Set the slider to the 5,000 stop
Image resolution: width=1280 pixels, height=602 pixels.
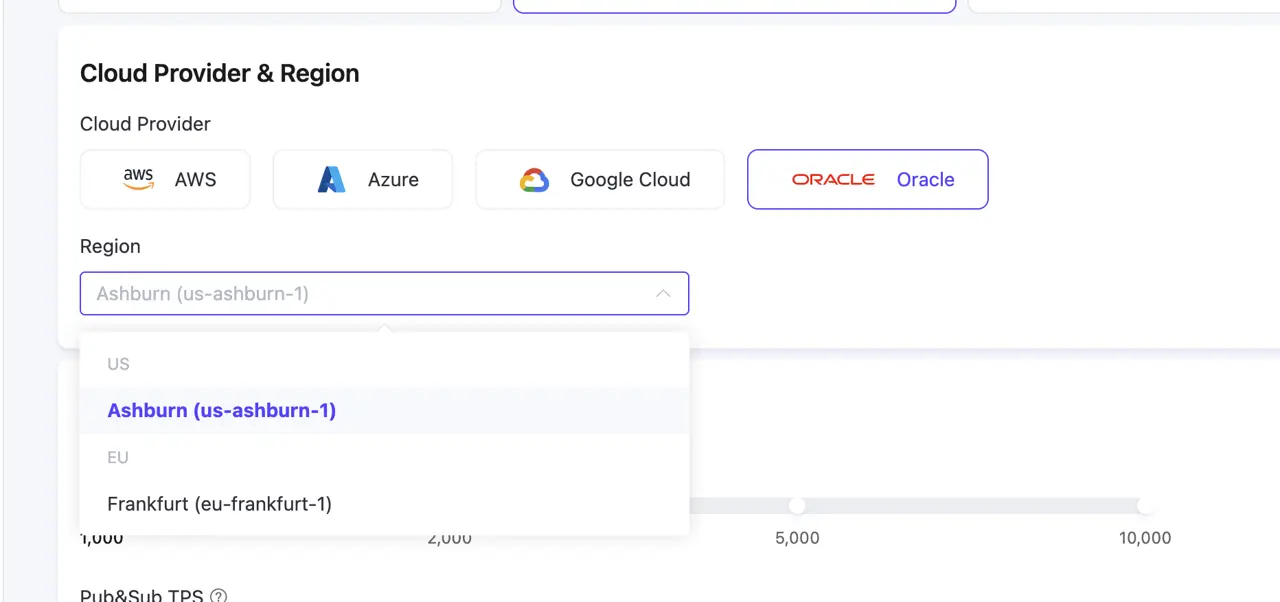pos(797,506)
